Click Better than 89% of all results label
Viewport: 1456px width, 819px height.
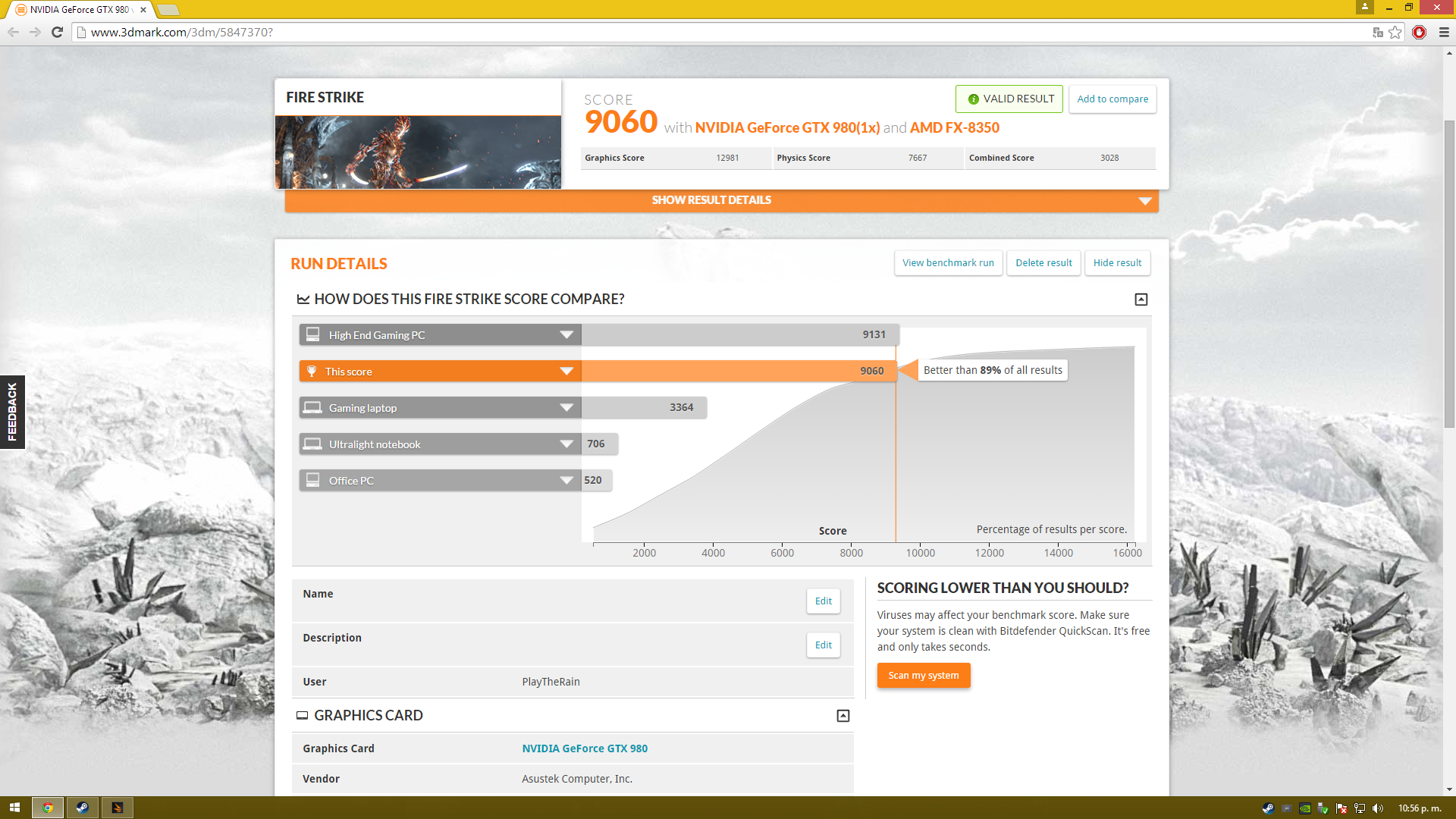coord(993,370)
